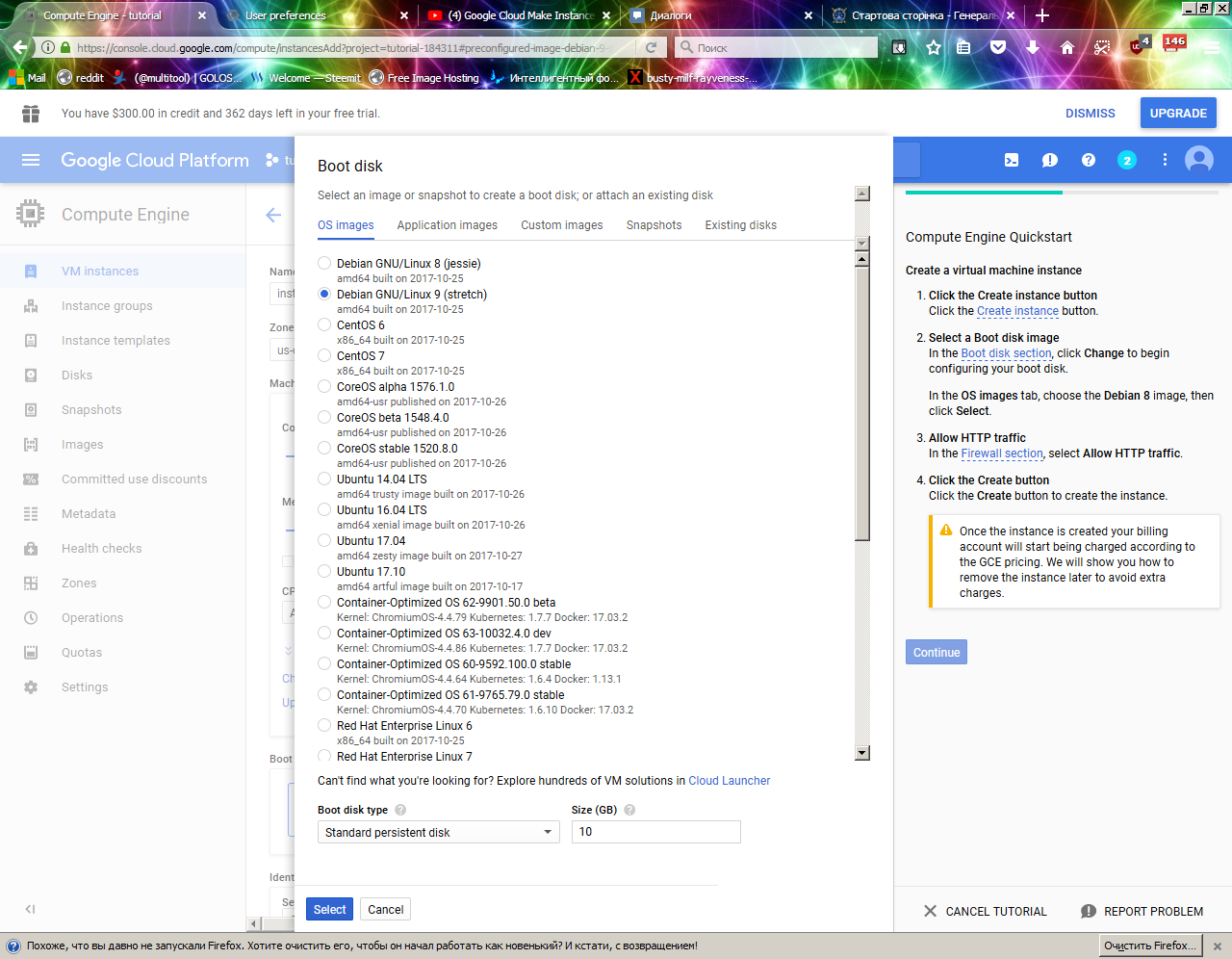Open the Instance templates sidebar icon
The image size is (1232, 959).
coord(31,341)
